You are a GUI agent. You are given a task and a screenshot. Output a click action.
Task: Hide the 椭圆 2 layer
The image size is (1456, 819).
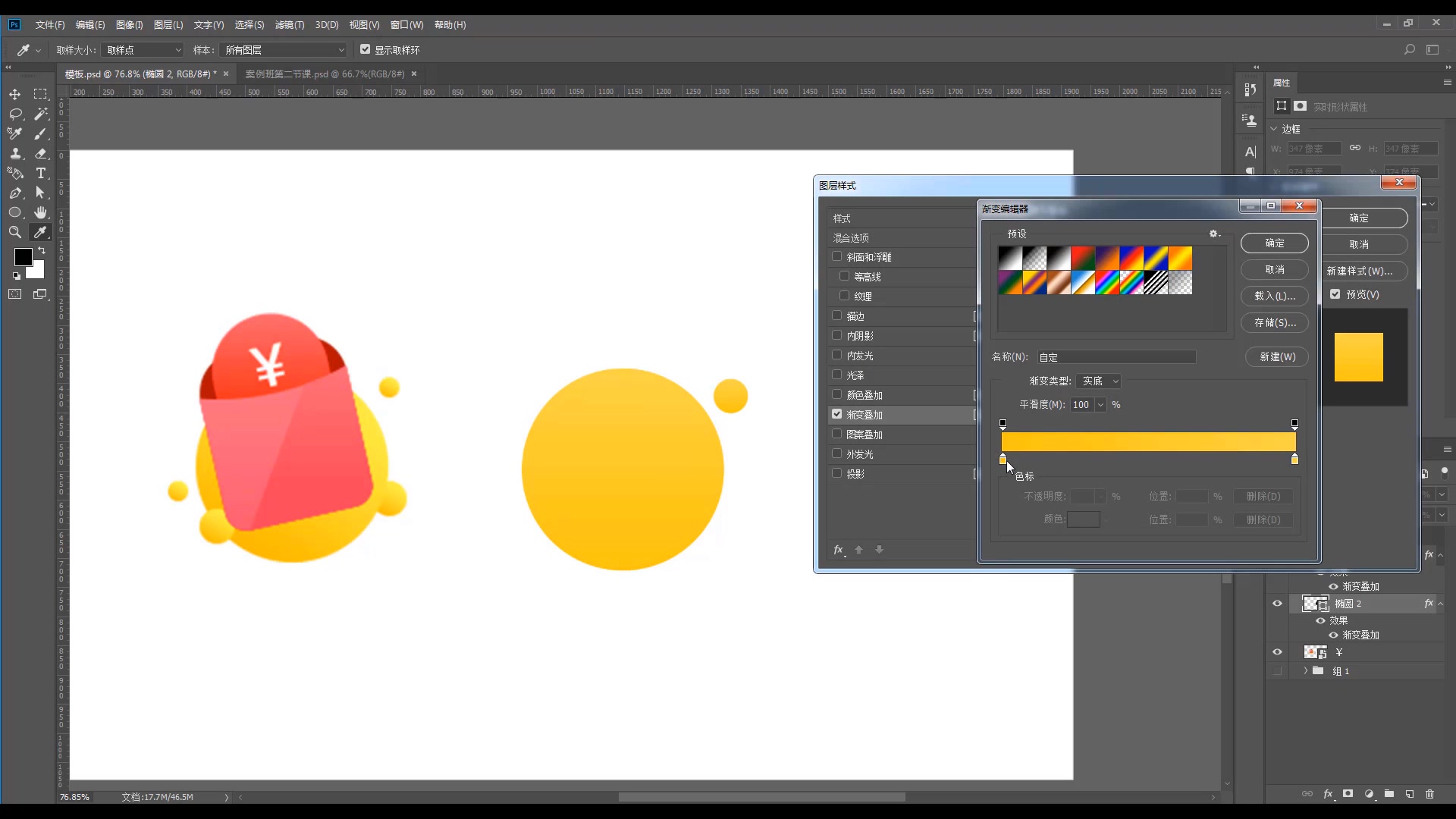(x=1277, y=604)
